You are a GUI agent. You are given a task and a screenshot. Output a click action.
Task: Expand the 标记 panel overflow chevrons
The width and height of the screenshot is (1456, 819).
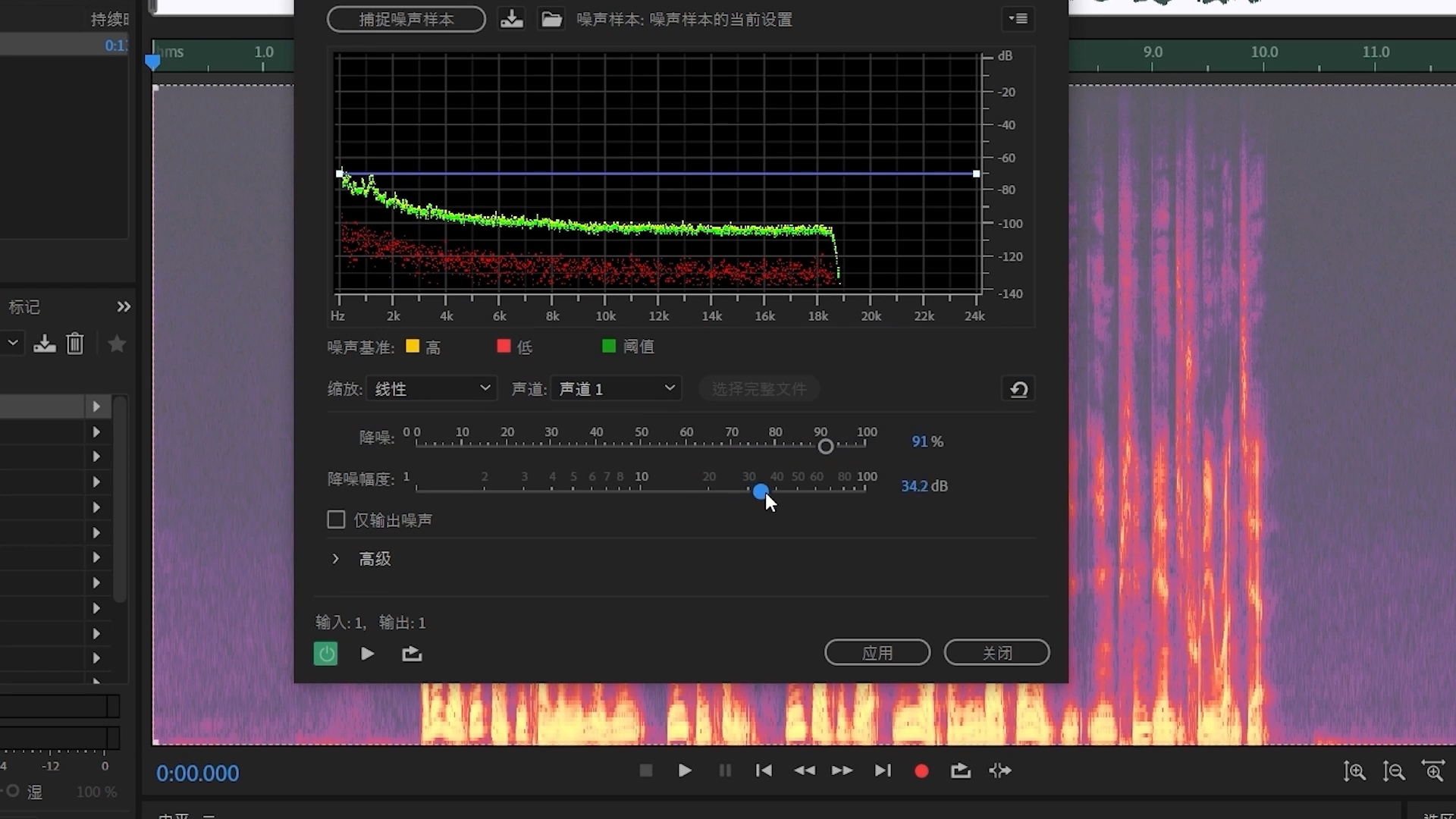click(x=124, y=307)
